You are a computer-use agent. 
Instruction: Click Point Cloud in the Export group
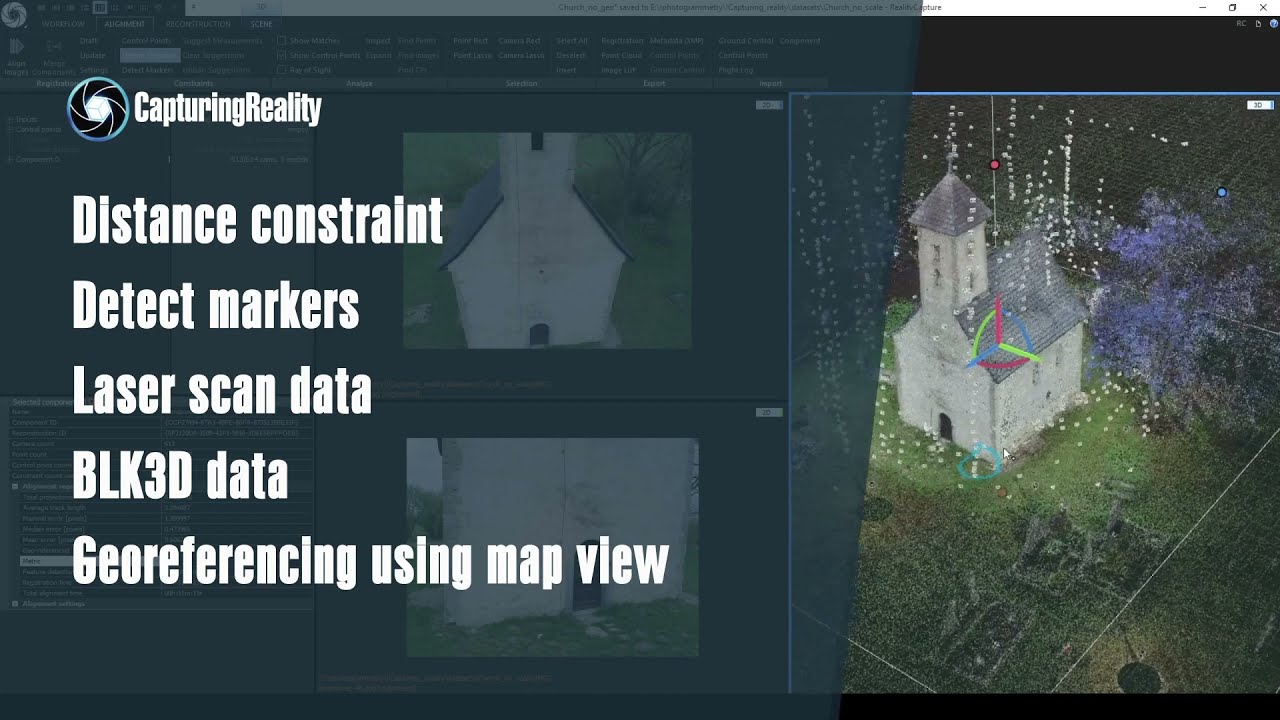(621, 55)
